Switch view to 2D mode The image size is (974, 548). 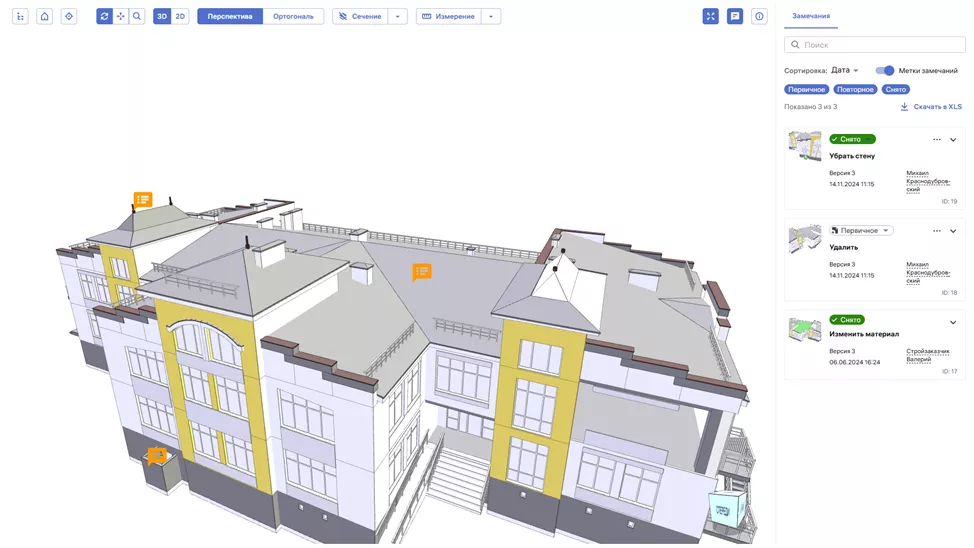pyautogui.click(x=180, y=16)
